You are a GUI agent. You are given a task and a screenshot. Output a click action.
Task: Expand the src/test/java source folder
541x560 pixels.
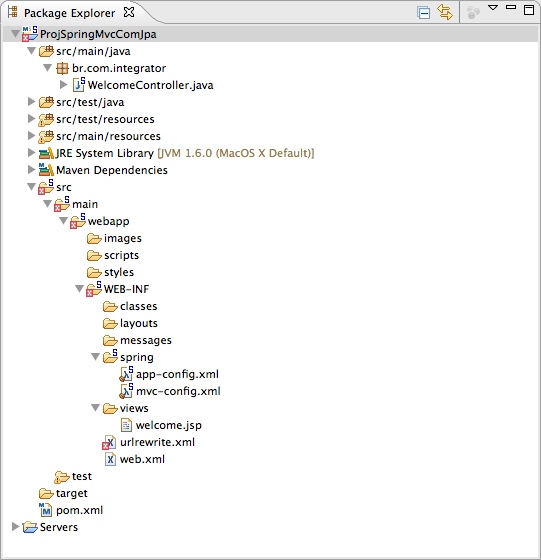[x=31, y=102]
